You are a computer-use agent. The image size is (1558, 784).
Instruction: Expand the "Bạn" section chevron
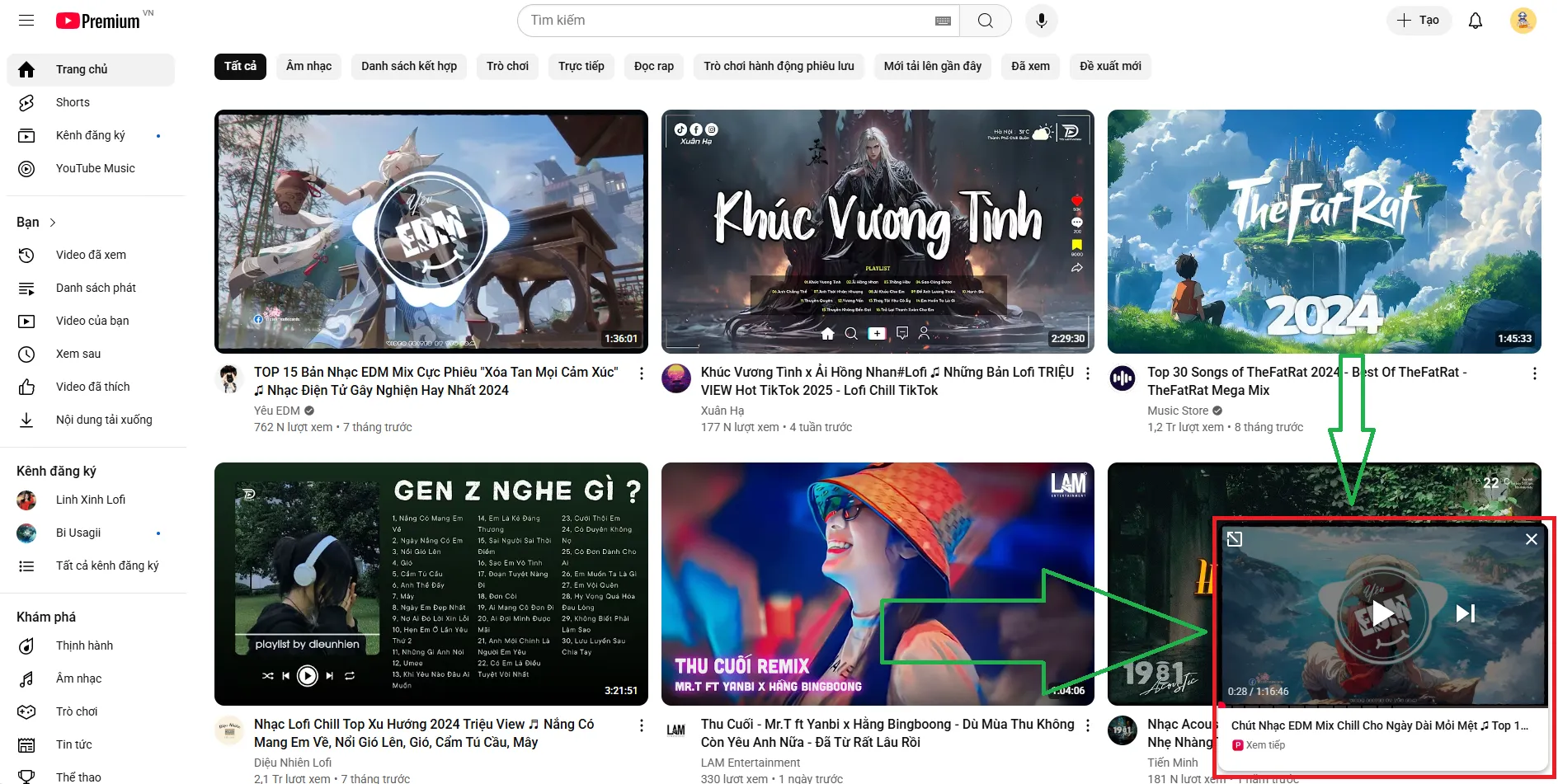tap(53, 223)
